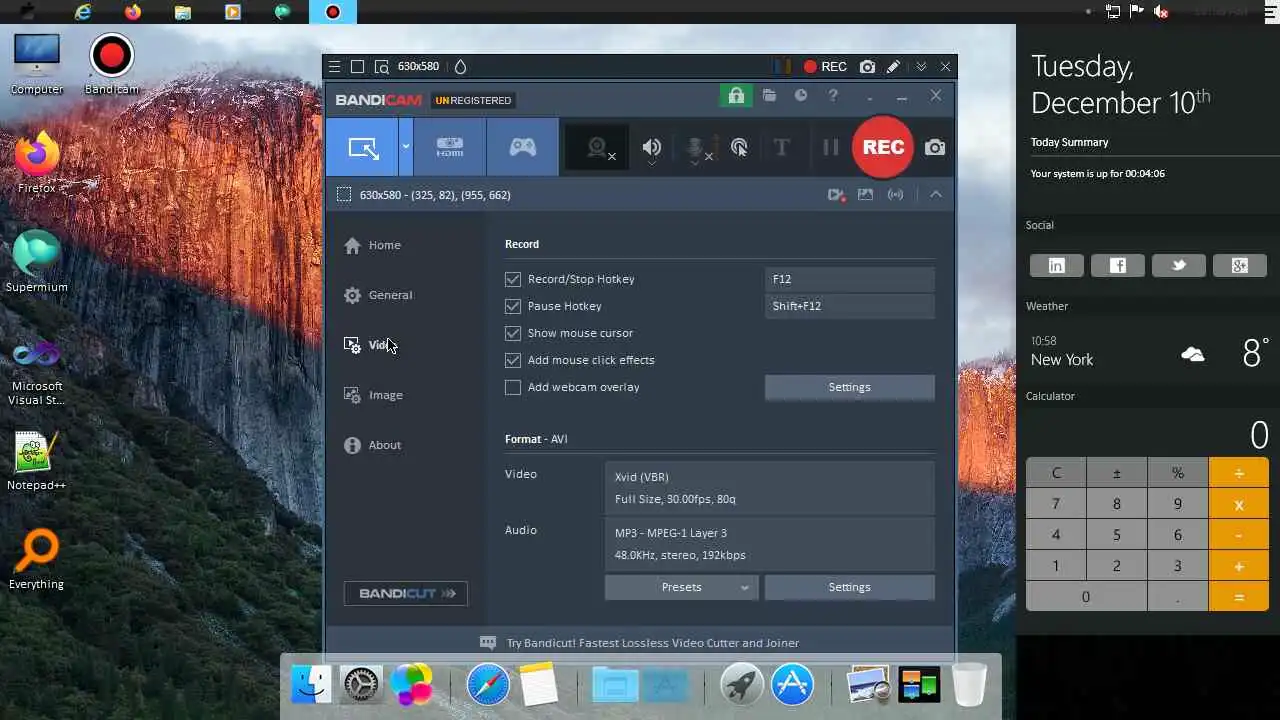
Task: Open the screen recording mode dropdown arrow
Action: pos(406,147)
